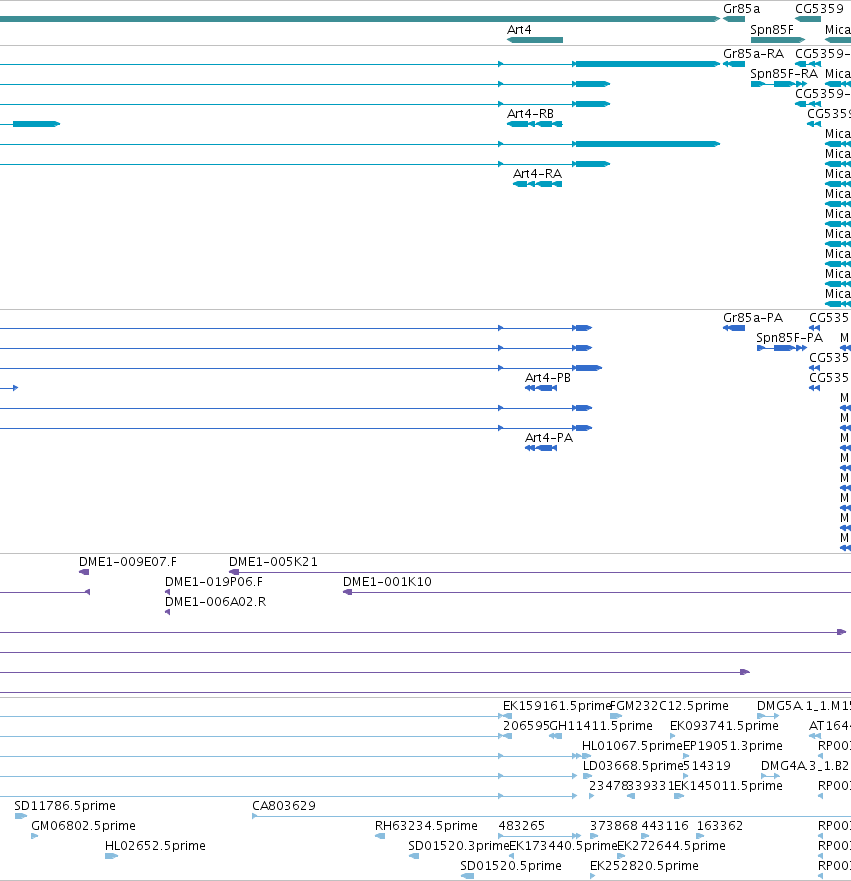Select the light-blue SD01520.5prime glyph
Viewport: 851px width, 881px height.
467,877
